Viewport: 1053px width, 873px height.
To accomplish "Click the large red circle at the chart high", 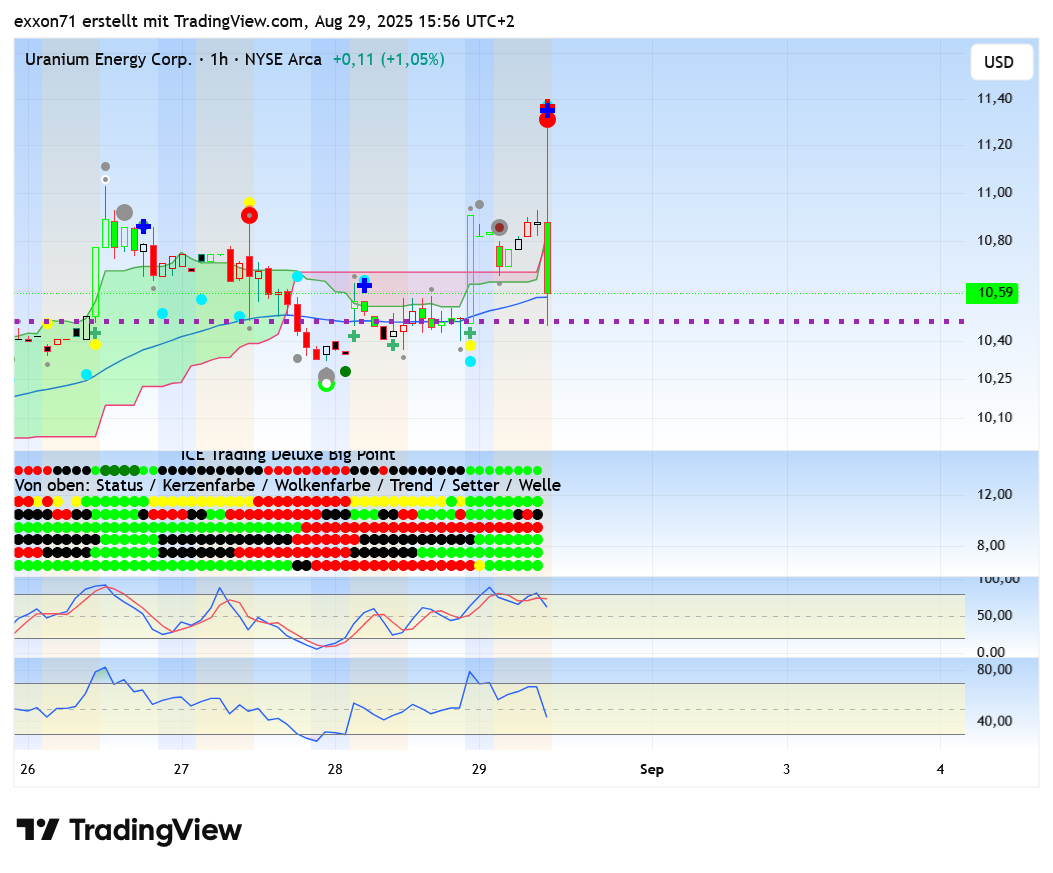I will point(547,120).
